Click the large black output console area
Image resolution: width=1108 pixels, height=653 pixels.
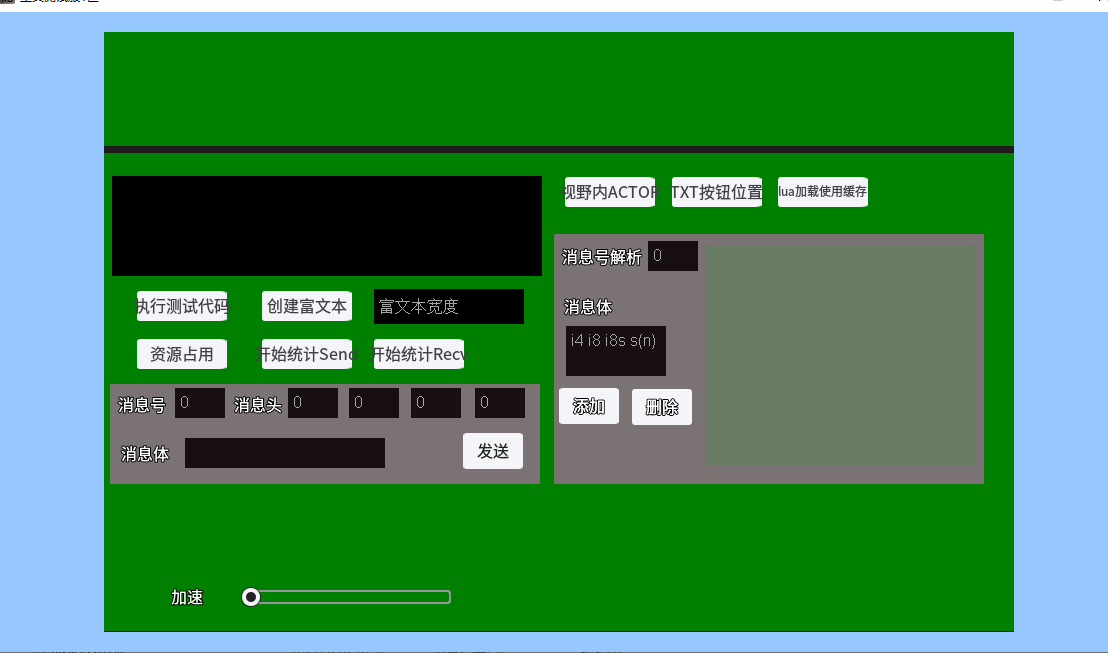click(x=327, y=226)
